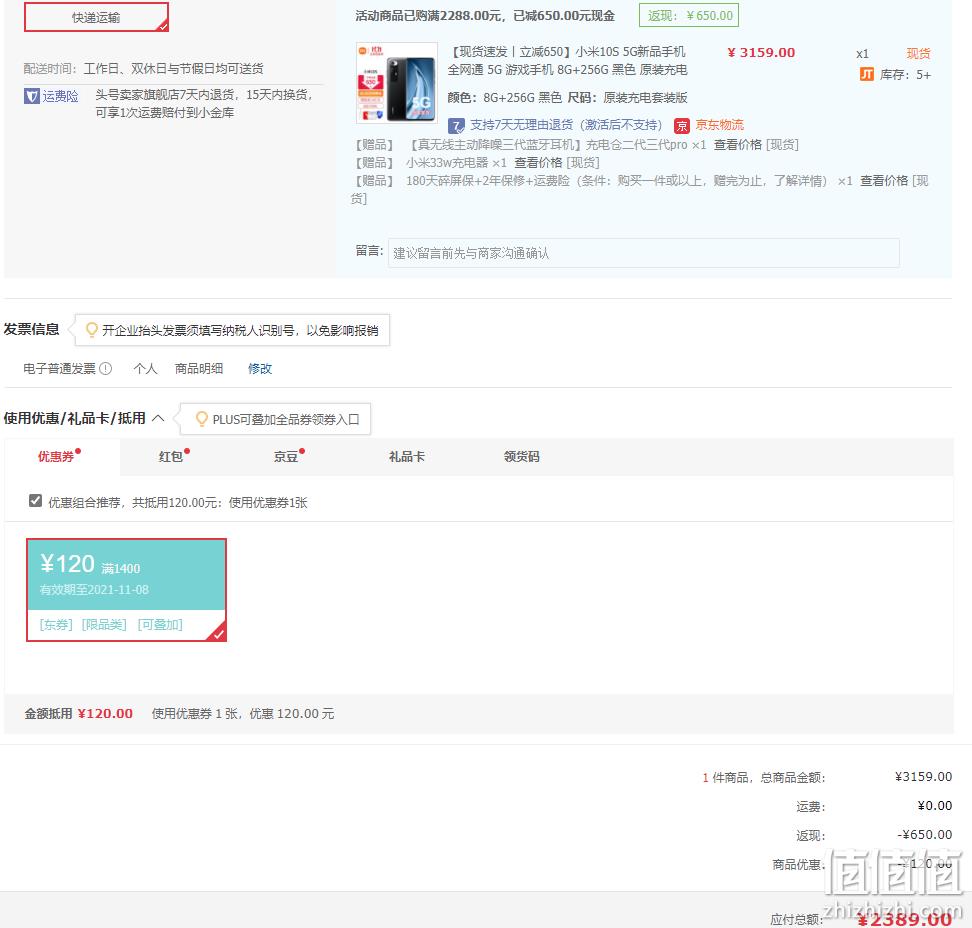
Task: View 查看价格 for 小米33w充电器 gift
Action: [x=538, y=163]
